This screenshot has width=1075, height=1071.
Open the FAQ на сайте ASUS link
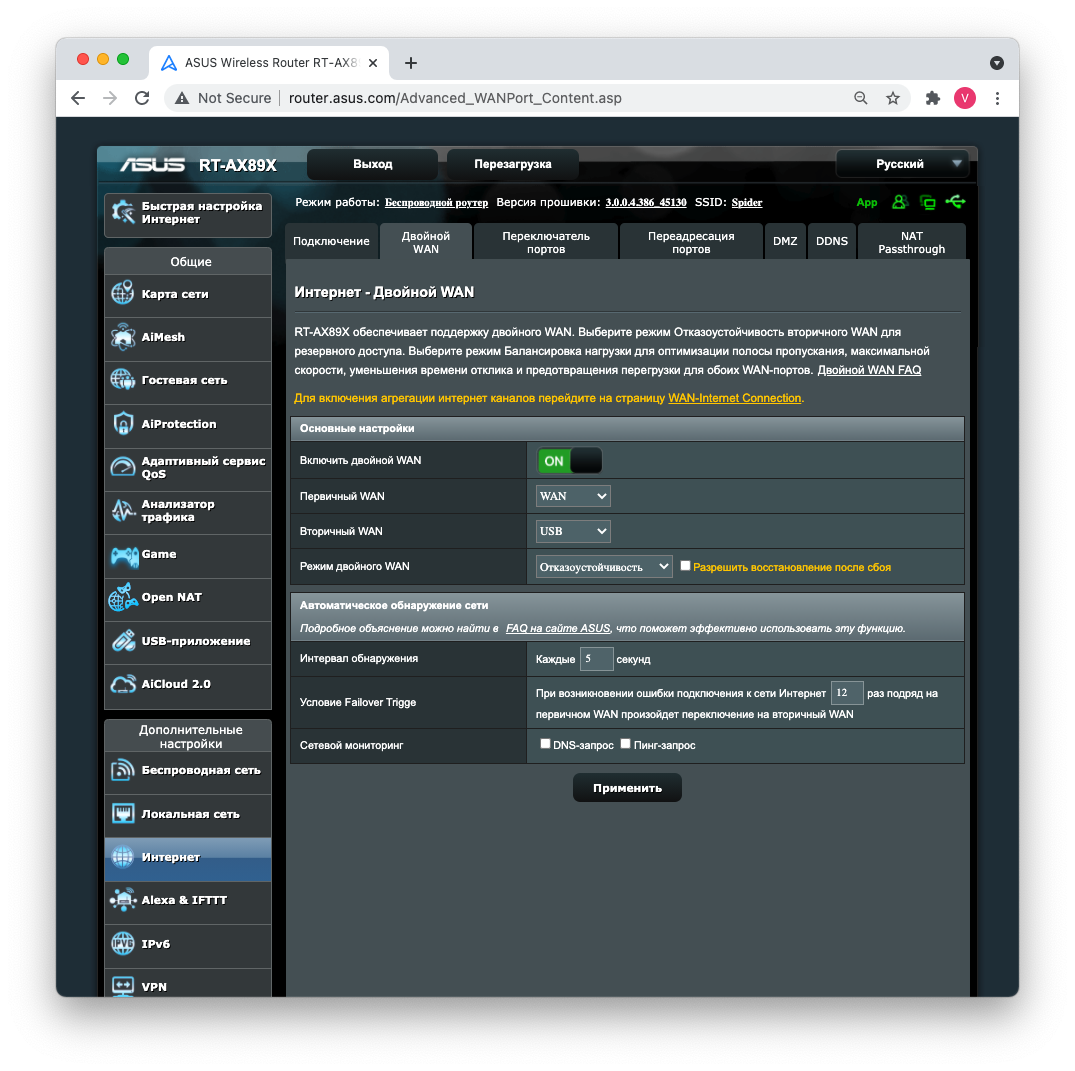point(558,628)
